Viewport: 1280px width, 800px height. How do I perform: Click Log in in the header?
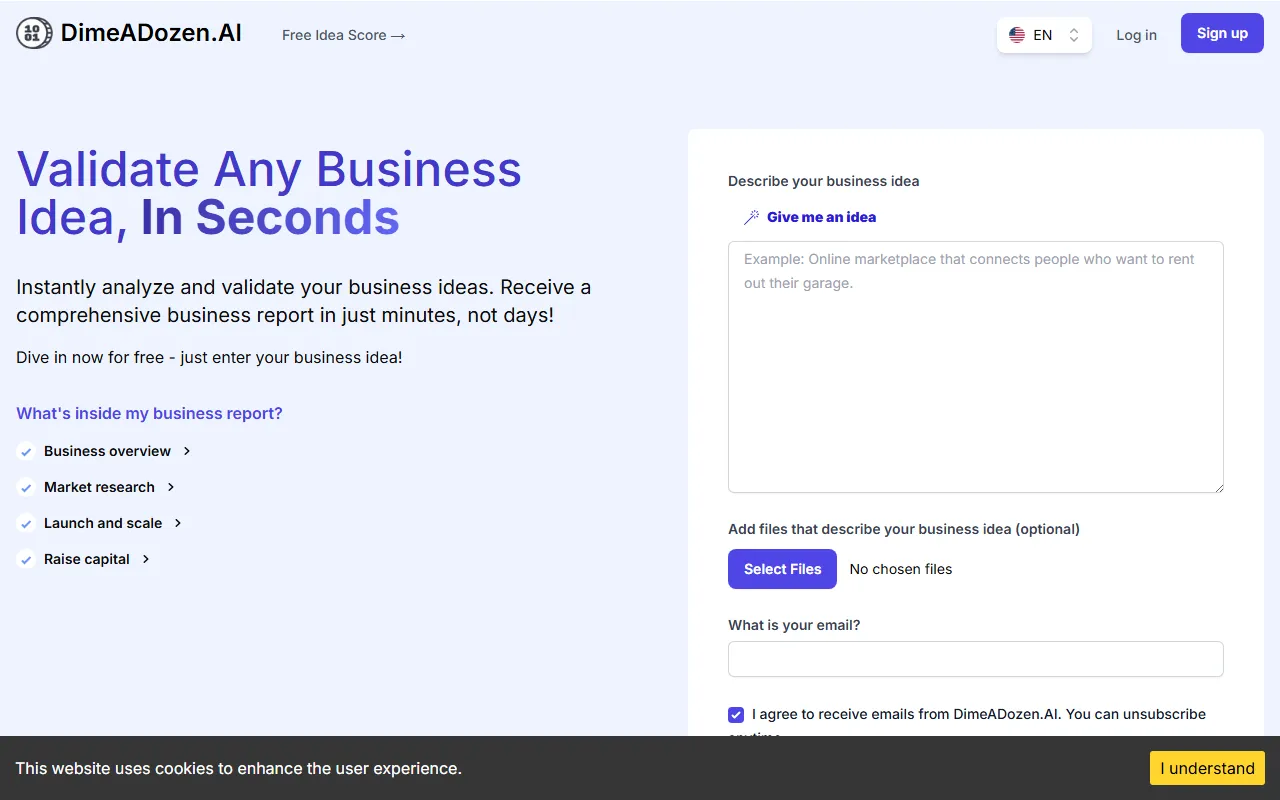(x=1136, y=35)
